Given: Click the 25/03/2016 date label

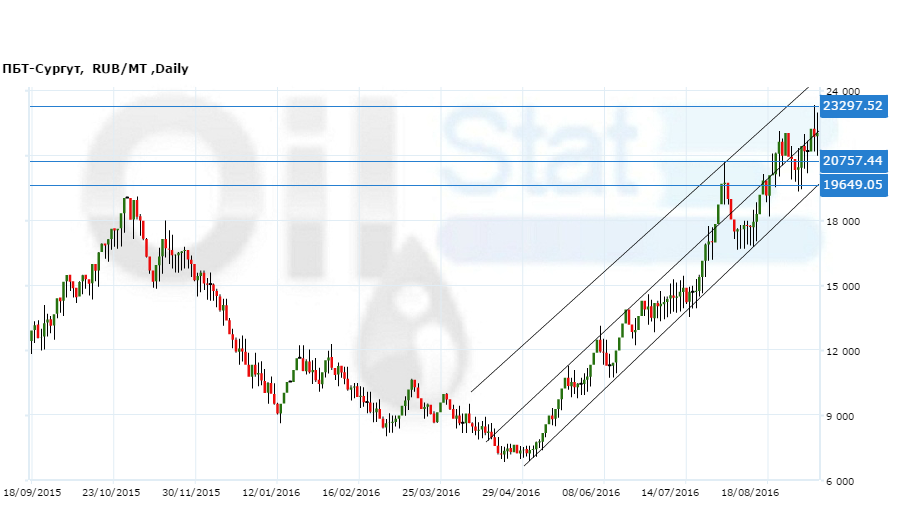Looking at the screenshot, I should [x=431, y=492].
